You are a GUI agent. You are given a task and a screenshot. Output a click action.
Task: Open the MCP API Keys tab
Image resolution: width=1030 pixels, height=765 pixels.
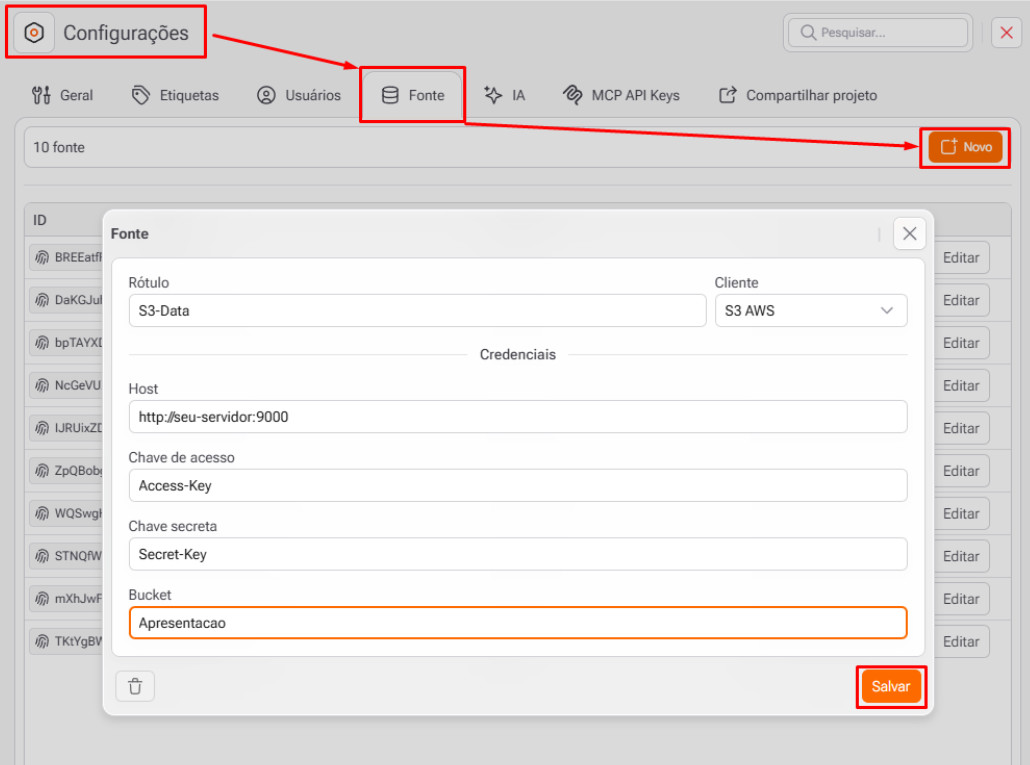click(x=621, y=96)
